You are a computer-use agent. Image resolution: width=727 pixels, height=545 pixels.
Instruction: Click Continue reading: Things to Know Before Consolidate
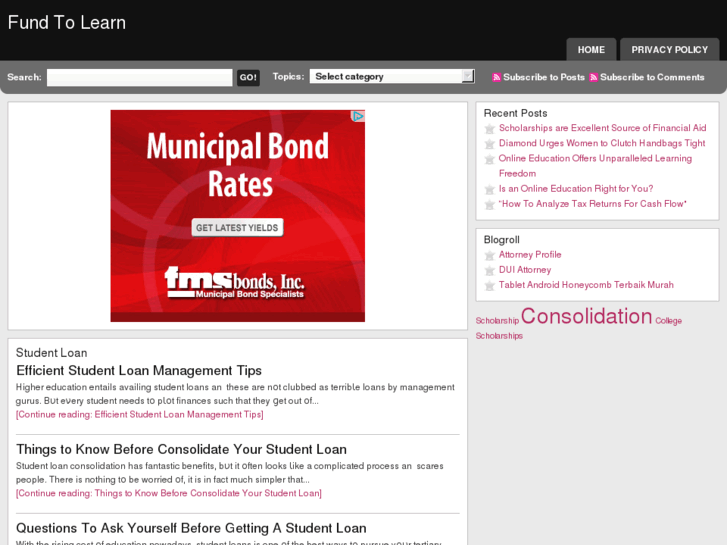(x=169, y=494)
